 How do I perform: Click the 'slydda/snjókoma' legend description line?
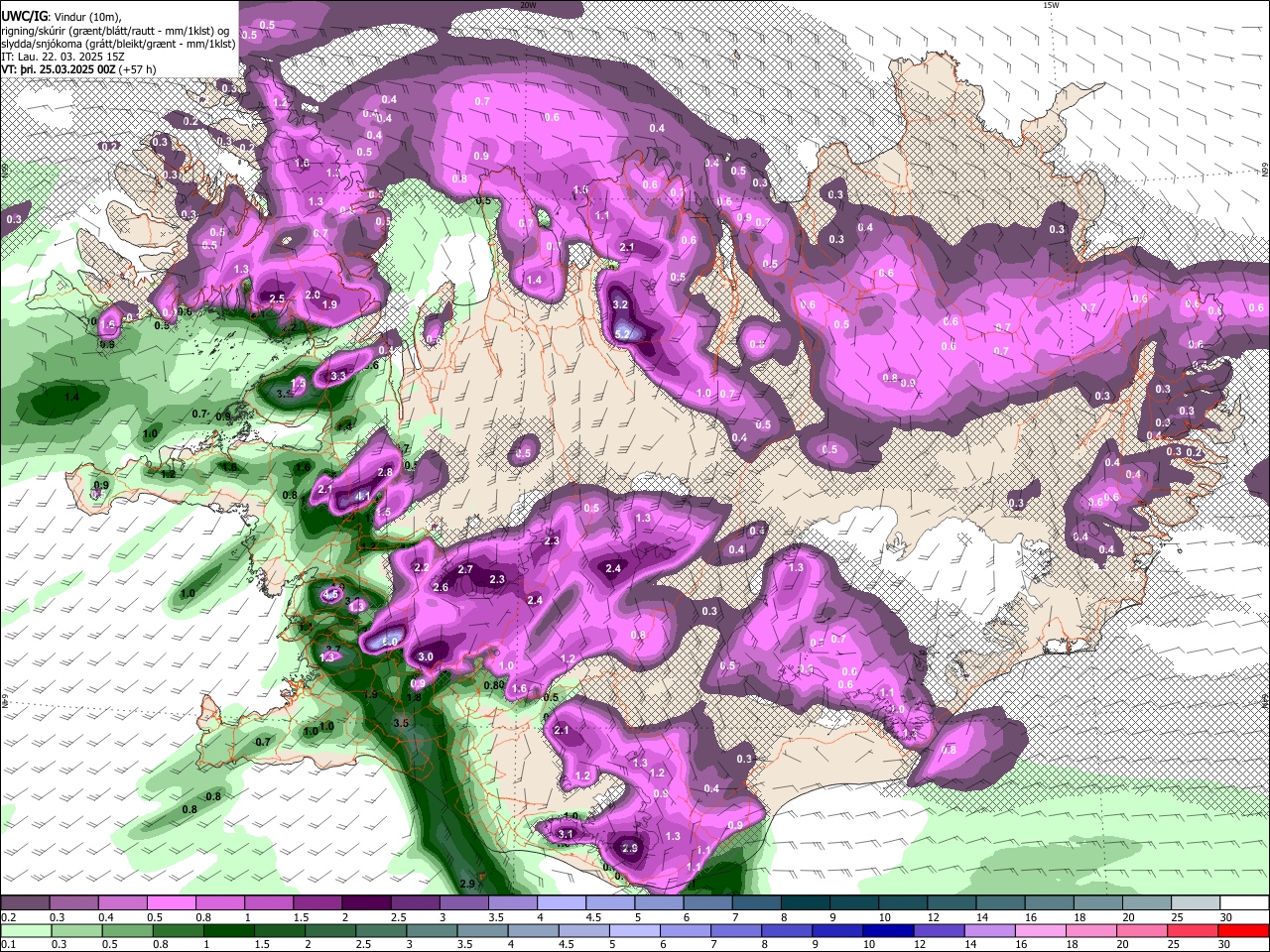tap(118, 44)
